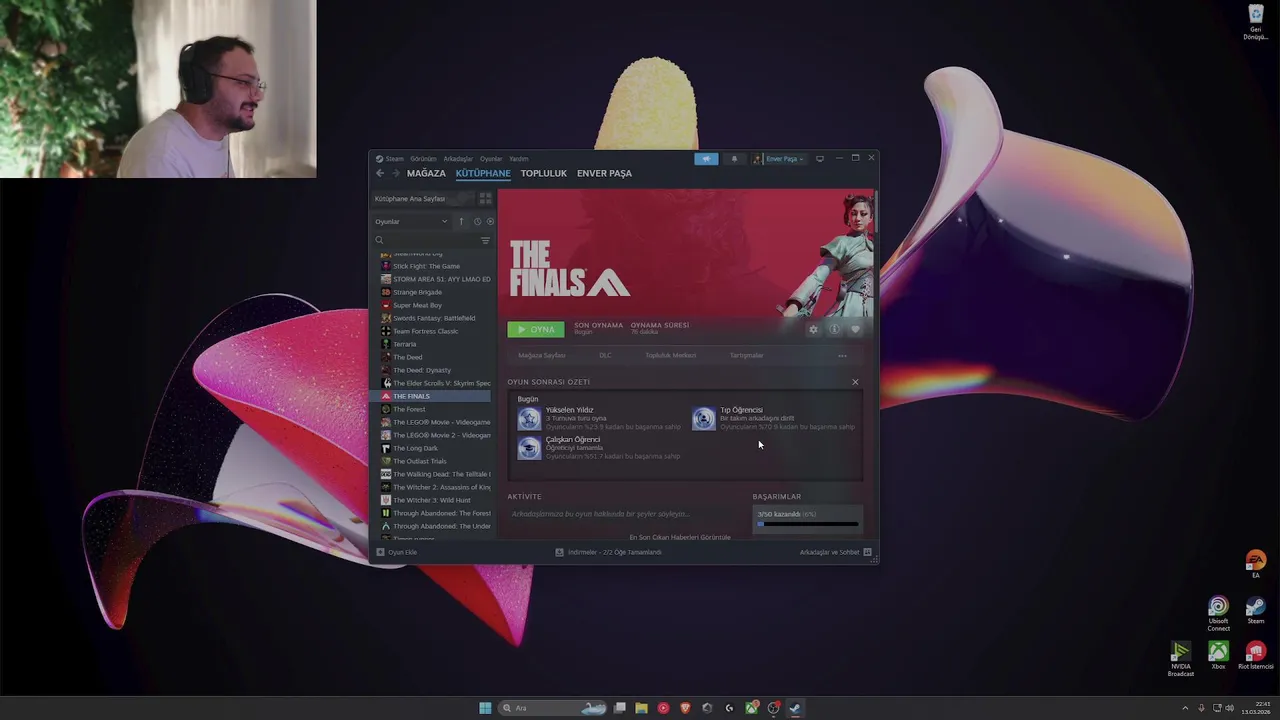Viewport: 1280px width, 720px height.
Task: Open Xbox desktop shortcut
Action: click(x=1218, y=656)
